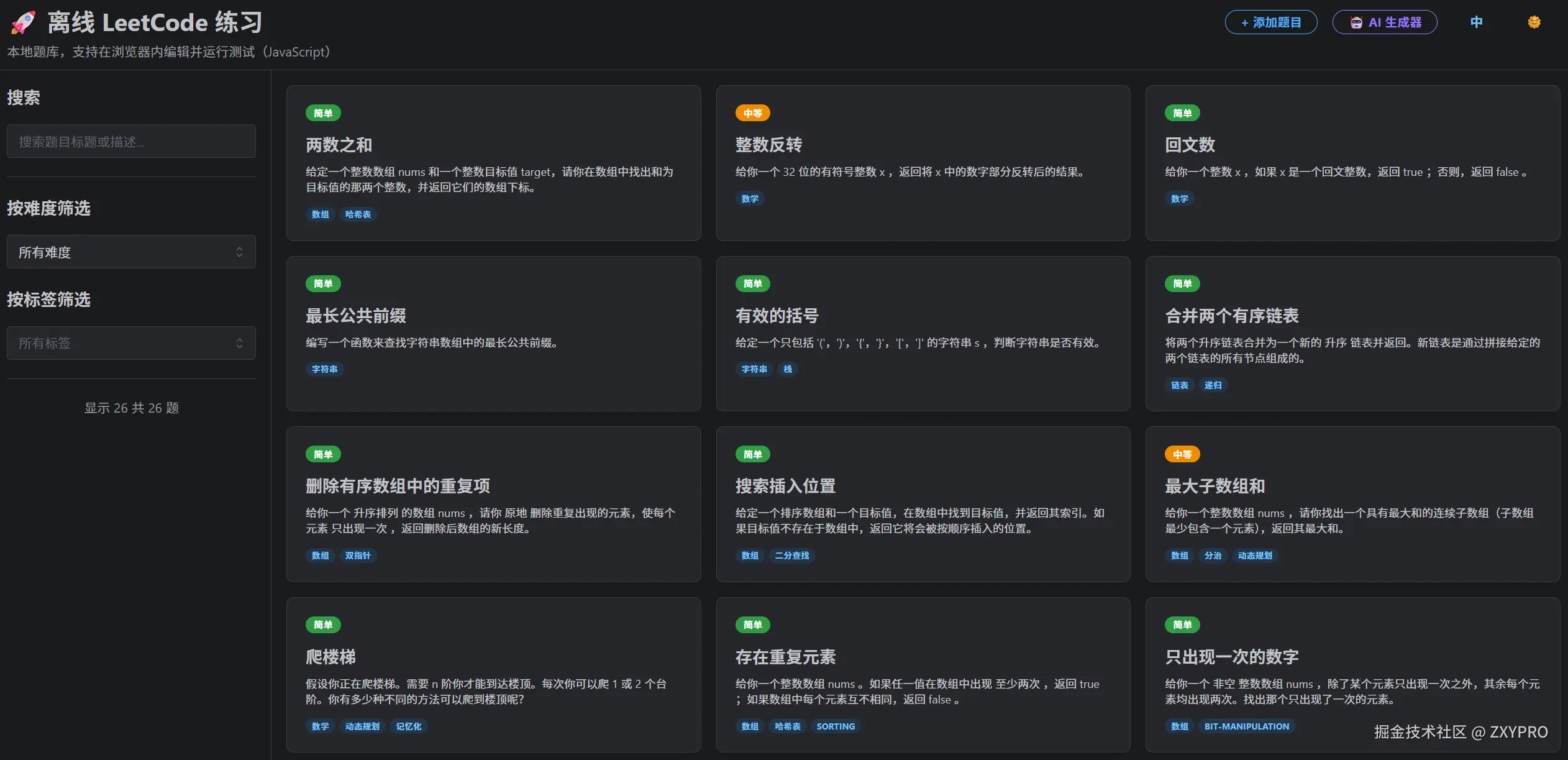The width and height of the screenshot is (1568, 760).
Task: Open the 有效的括号 problem card
Action: click(x=923, y=334)
